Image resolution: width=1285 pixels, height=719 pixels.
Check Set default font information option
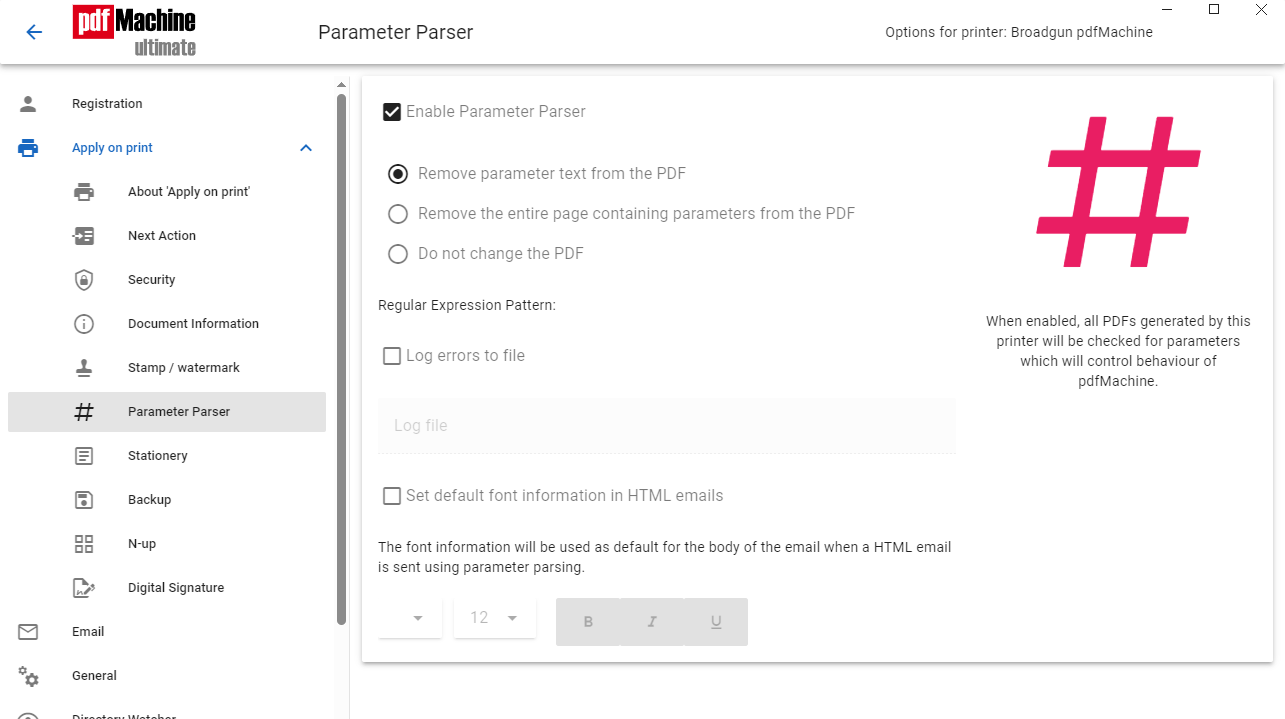392,496
